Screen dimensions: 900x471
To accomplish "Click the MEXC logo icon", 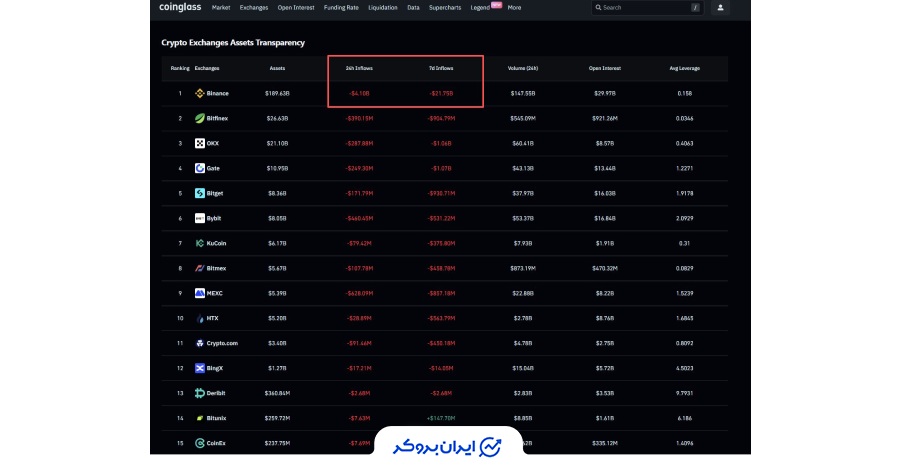I will click(x=200, y=293).
